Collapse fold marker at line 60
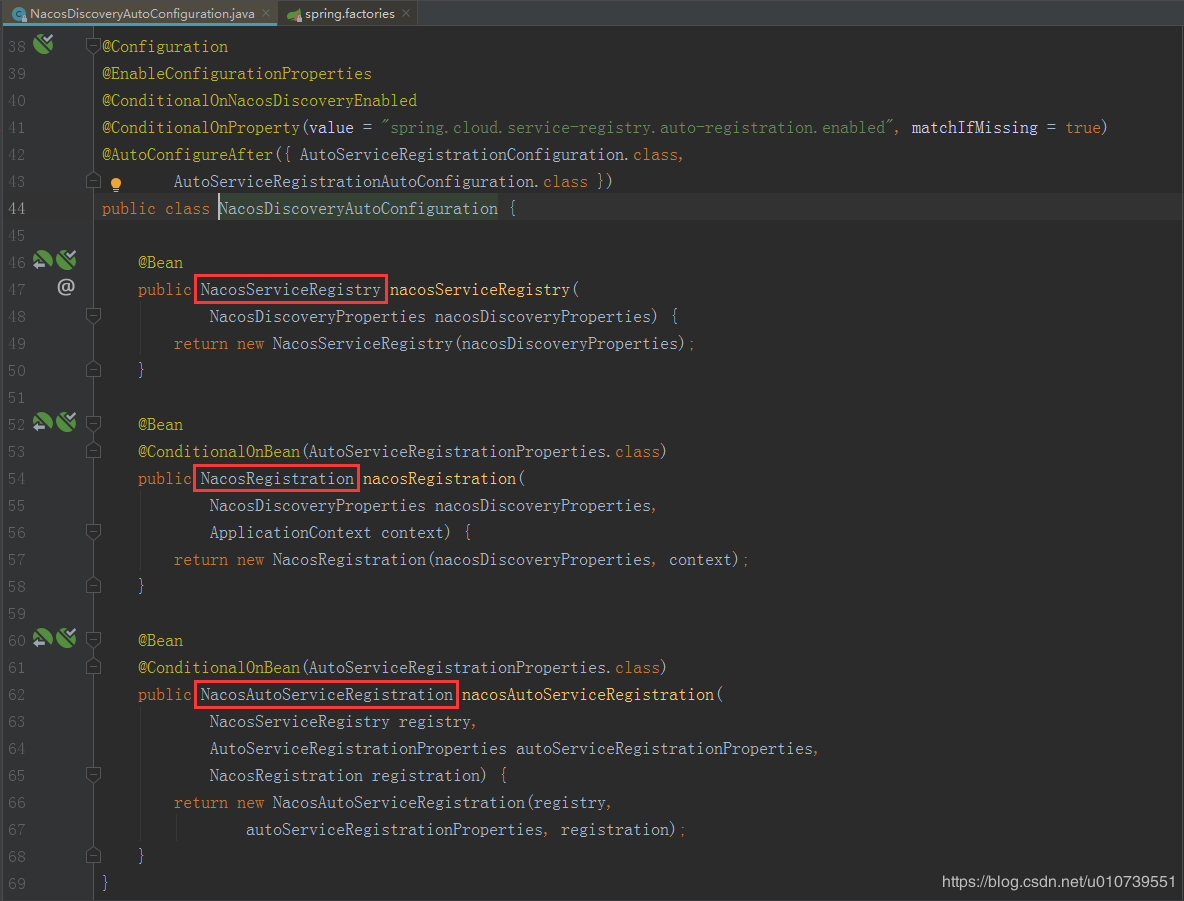 click(93, 640)
